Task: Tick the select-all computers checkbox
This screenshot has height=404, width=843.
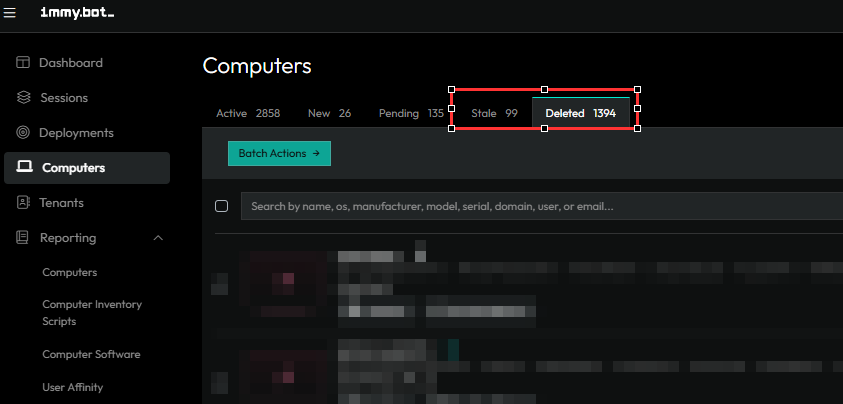Action: pos(222,206)
